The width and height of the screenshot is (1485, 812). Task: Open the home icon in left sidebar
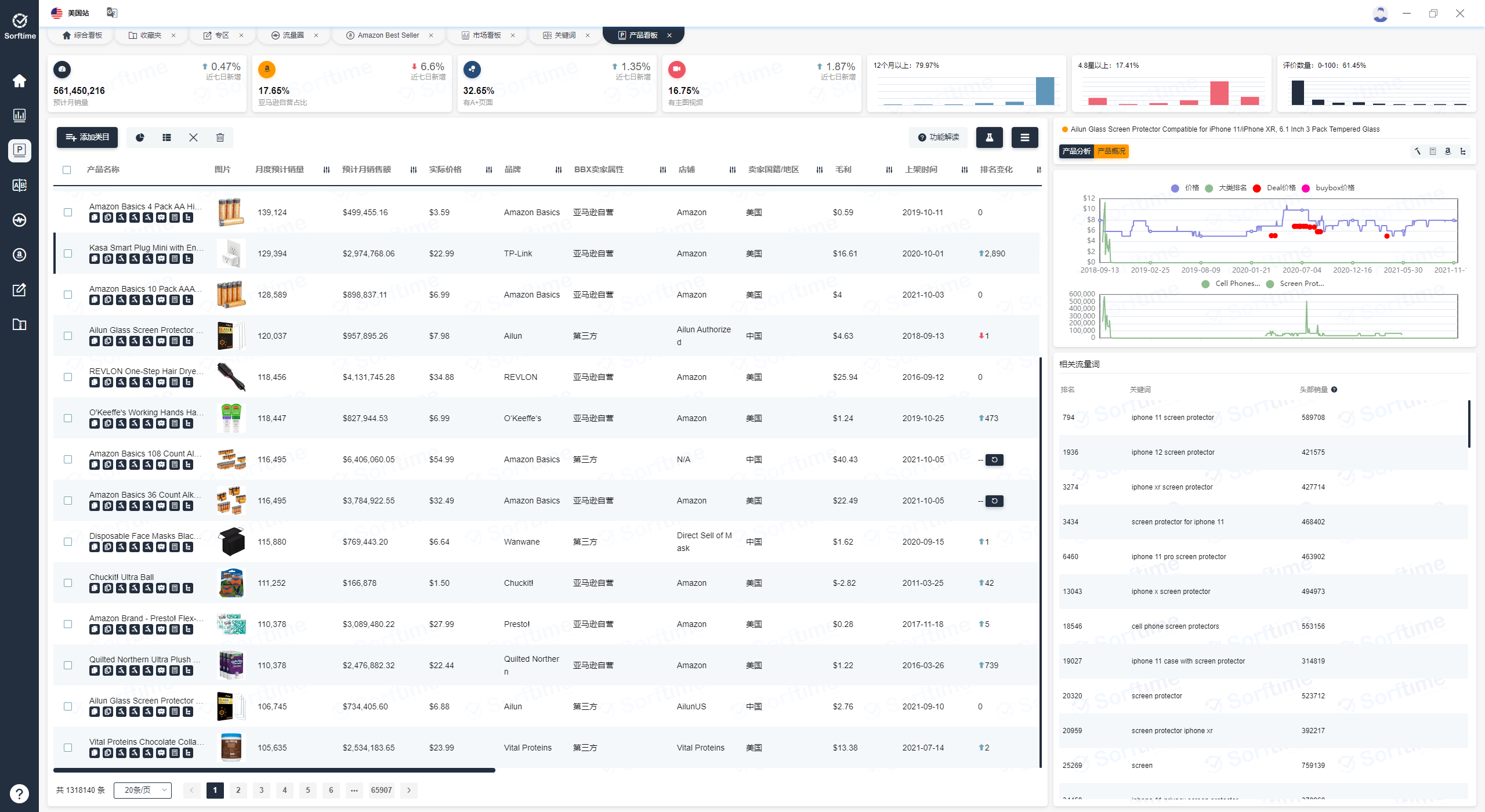click(19, 81)
